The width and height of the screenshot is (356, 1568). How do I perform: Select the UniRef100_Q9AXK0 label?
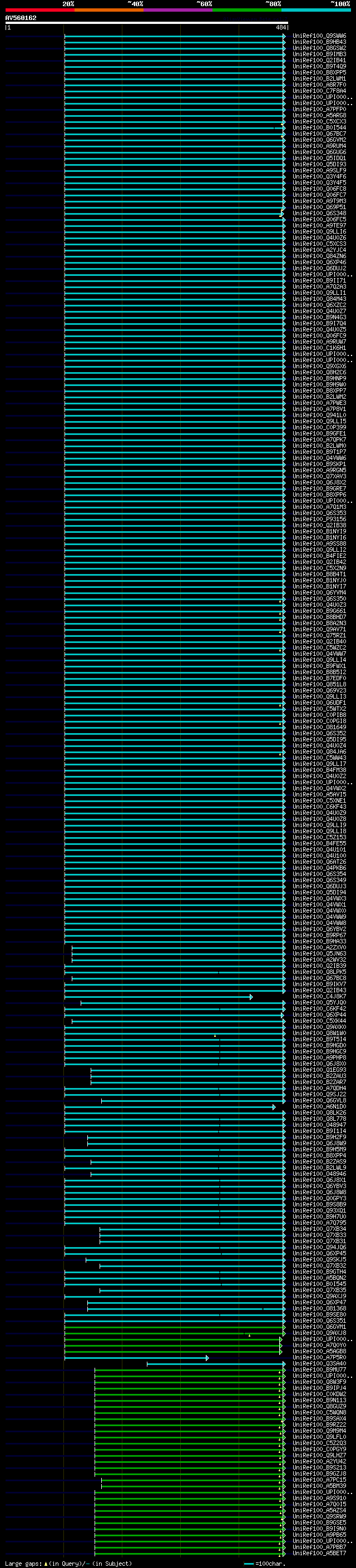pyautogui.click(x=319, y=1027)
